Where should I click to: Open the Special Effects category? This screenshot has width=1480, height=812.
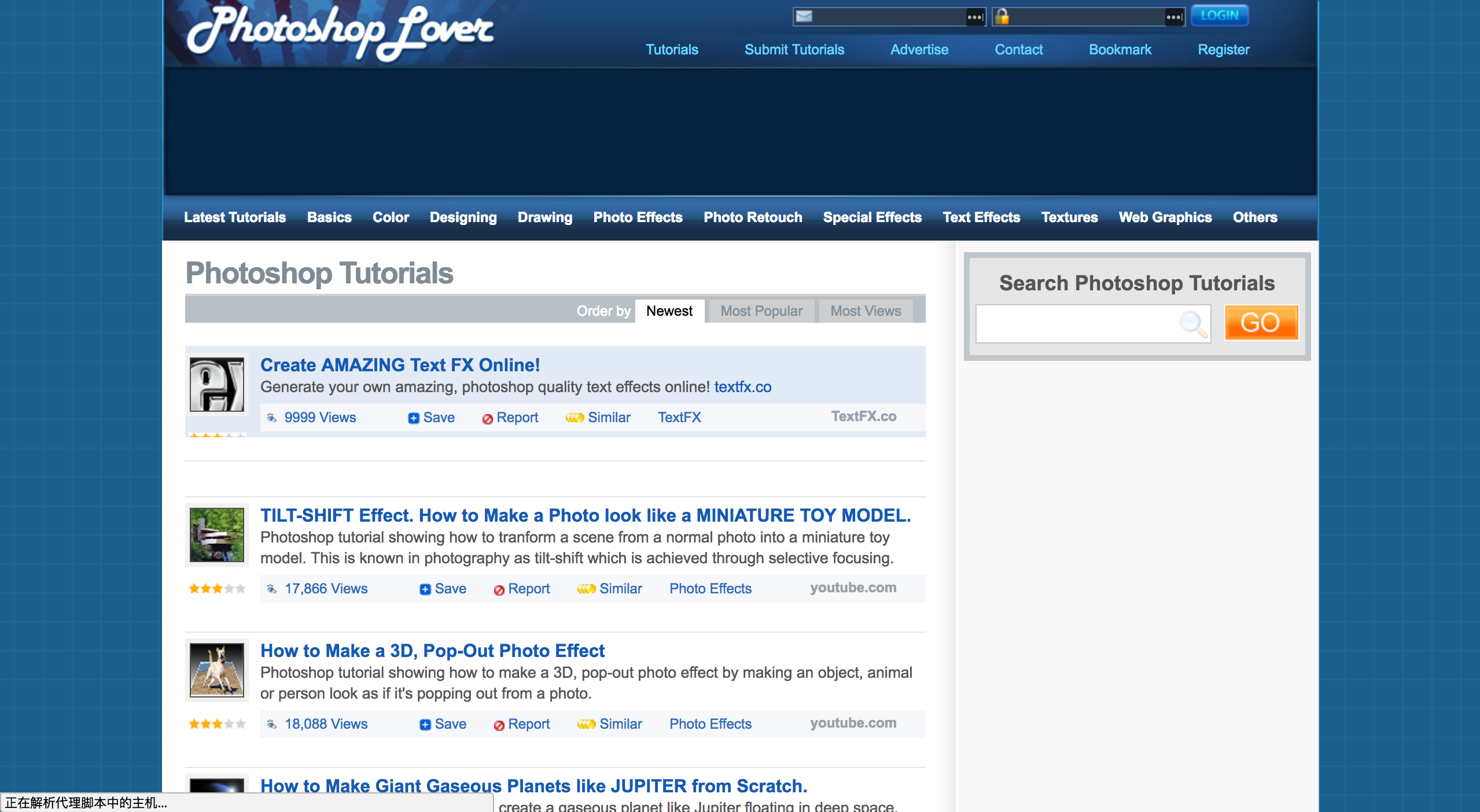pos(872,217)
